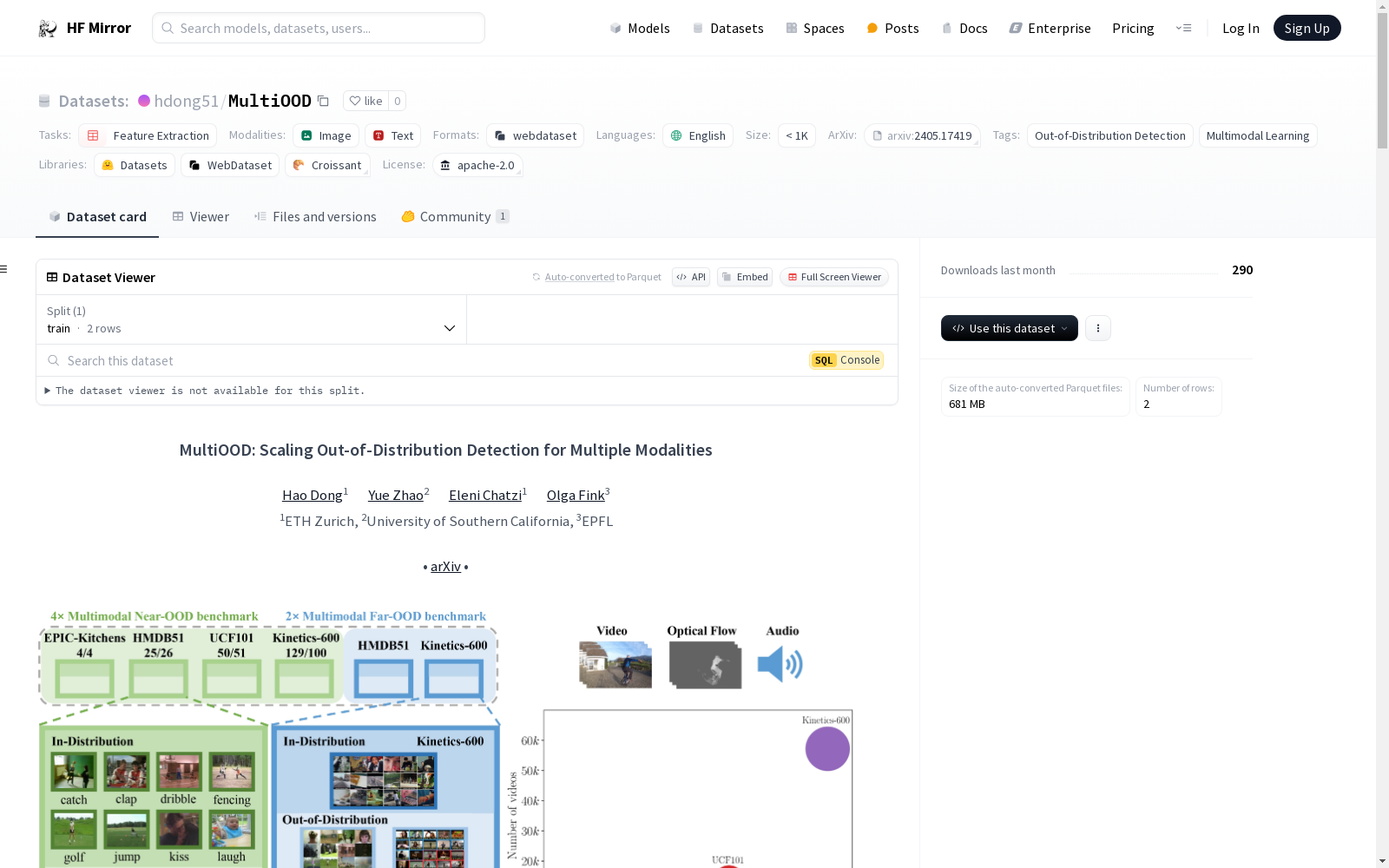Open the Full Screen Viewer
The image size is (1389, 868).
click(834, 277)
